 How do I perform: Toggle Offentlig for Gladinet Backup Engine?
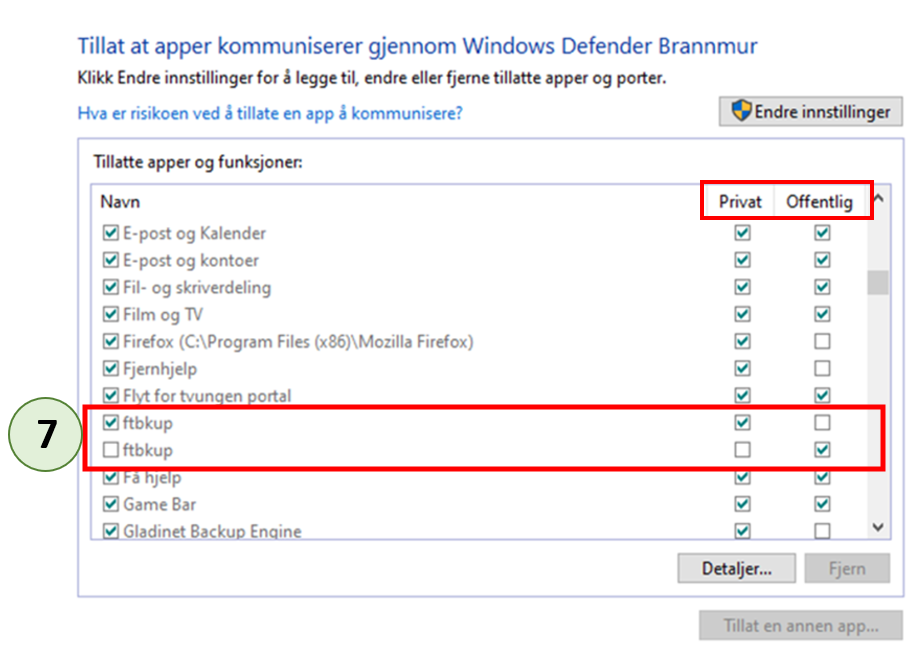822,531
